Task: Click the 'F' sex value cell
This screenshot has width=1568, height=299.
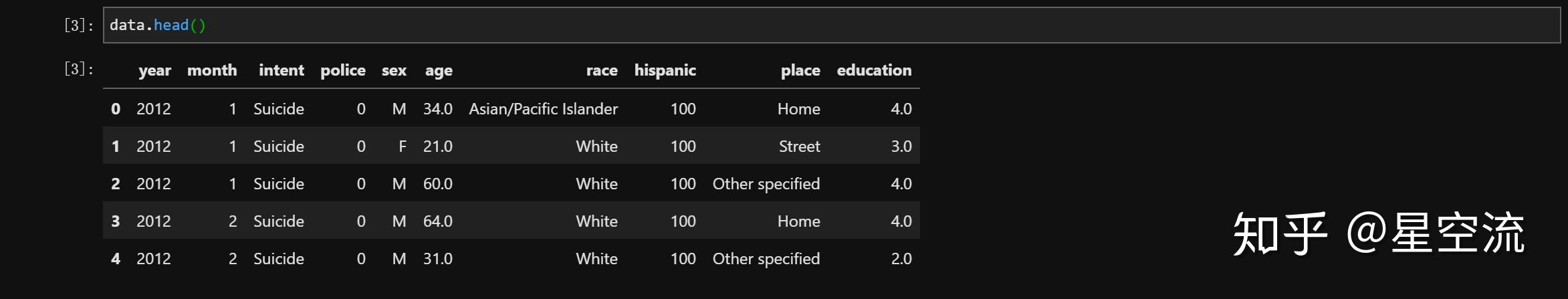Action: pyautogui.click(x=403, y=146)
